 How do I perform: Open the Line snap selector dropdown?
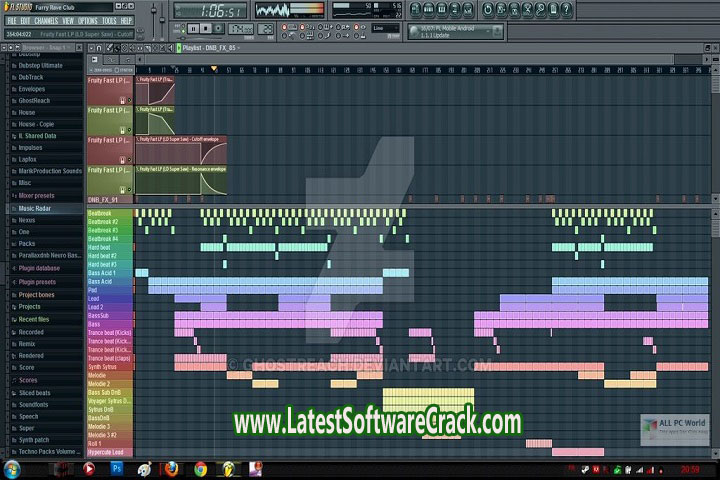click(386, 28)
